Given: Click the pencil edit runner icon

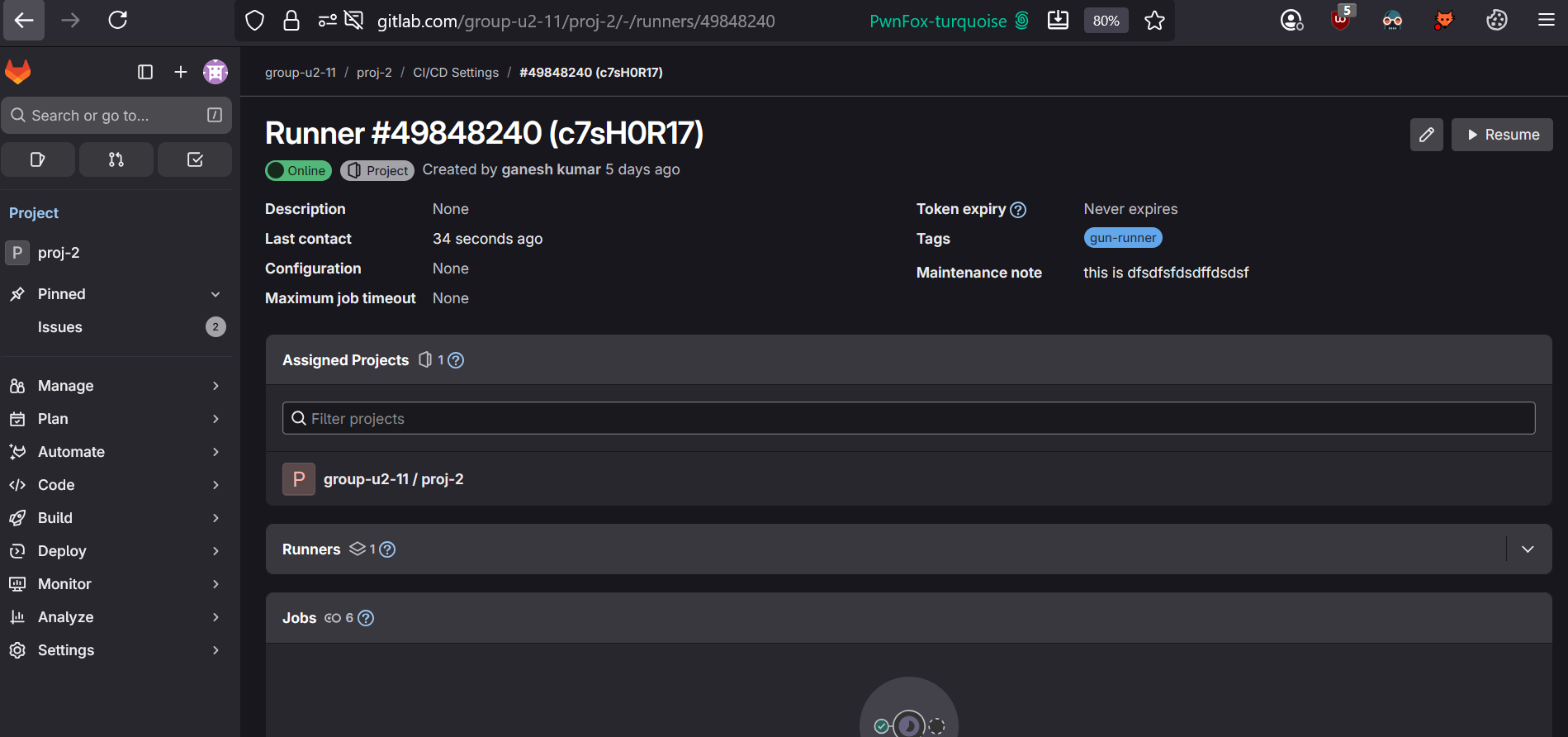Looking at the screenshot, I should click(1426, 135).
